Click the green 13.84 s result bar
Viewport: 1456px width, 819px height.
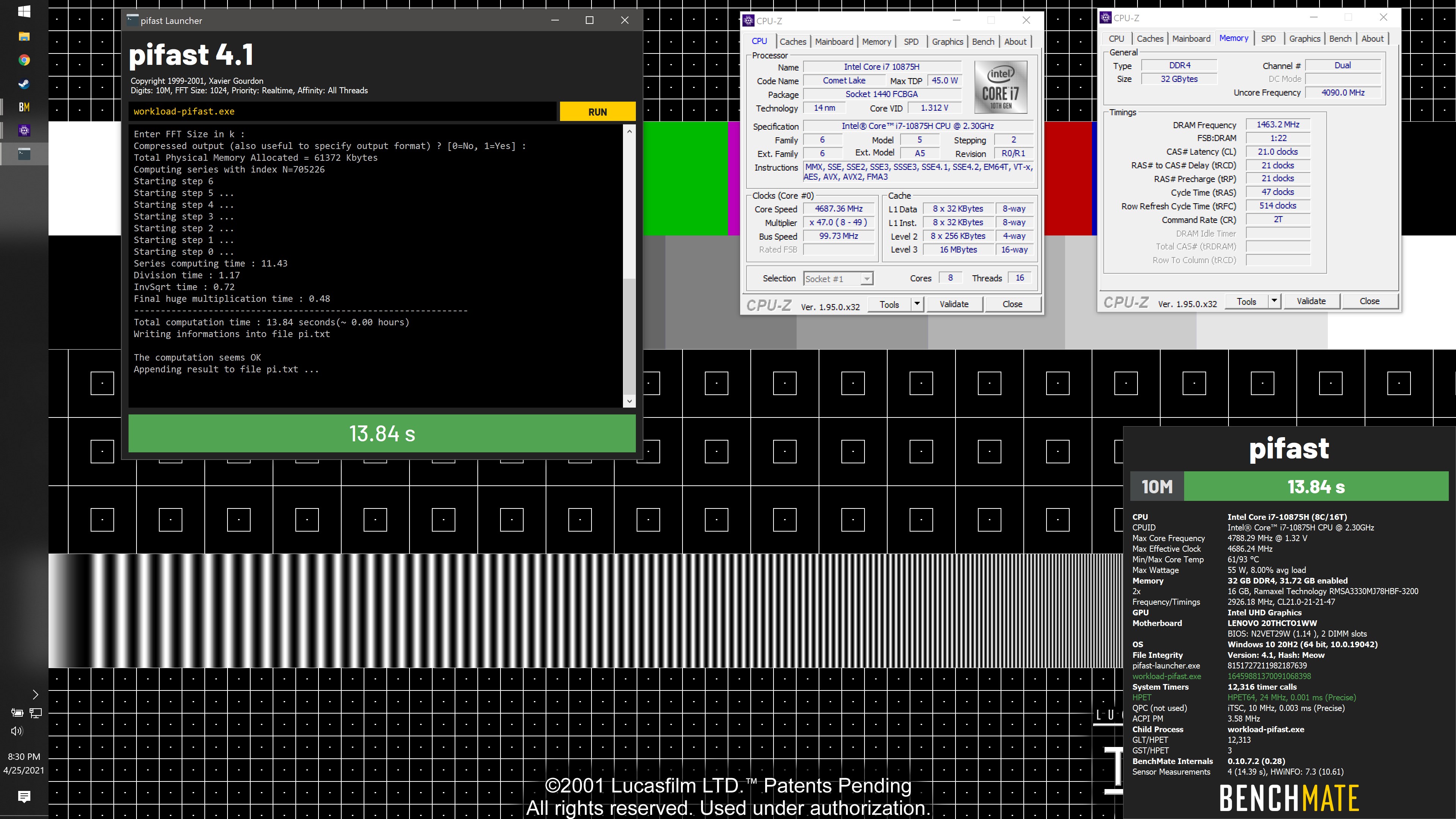[382, 433]
